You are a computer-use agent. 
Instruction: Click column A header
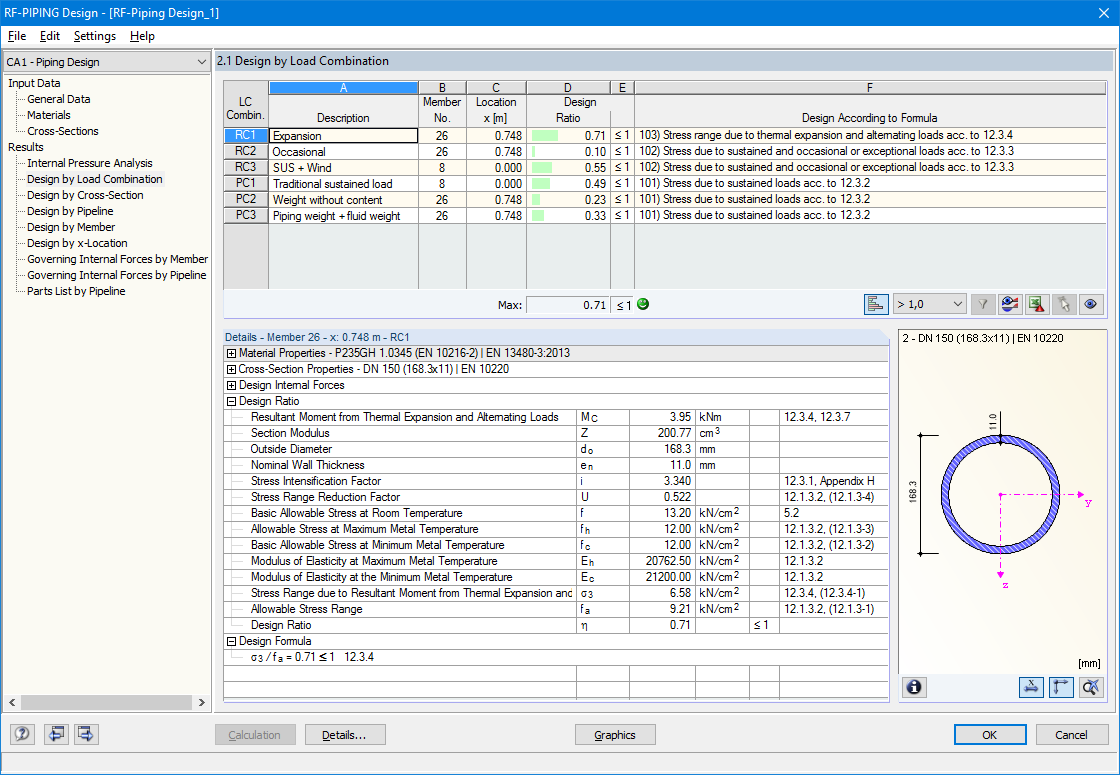click(x=344, y=88)
